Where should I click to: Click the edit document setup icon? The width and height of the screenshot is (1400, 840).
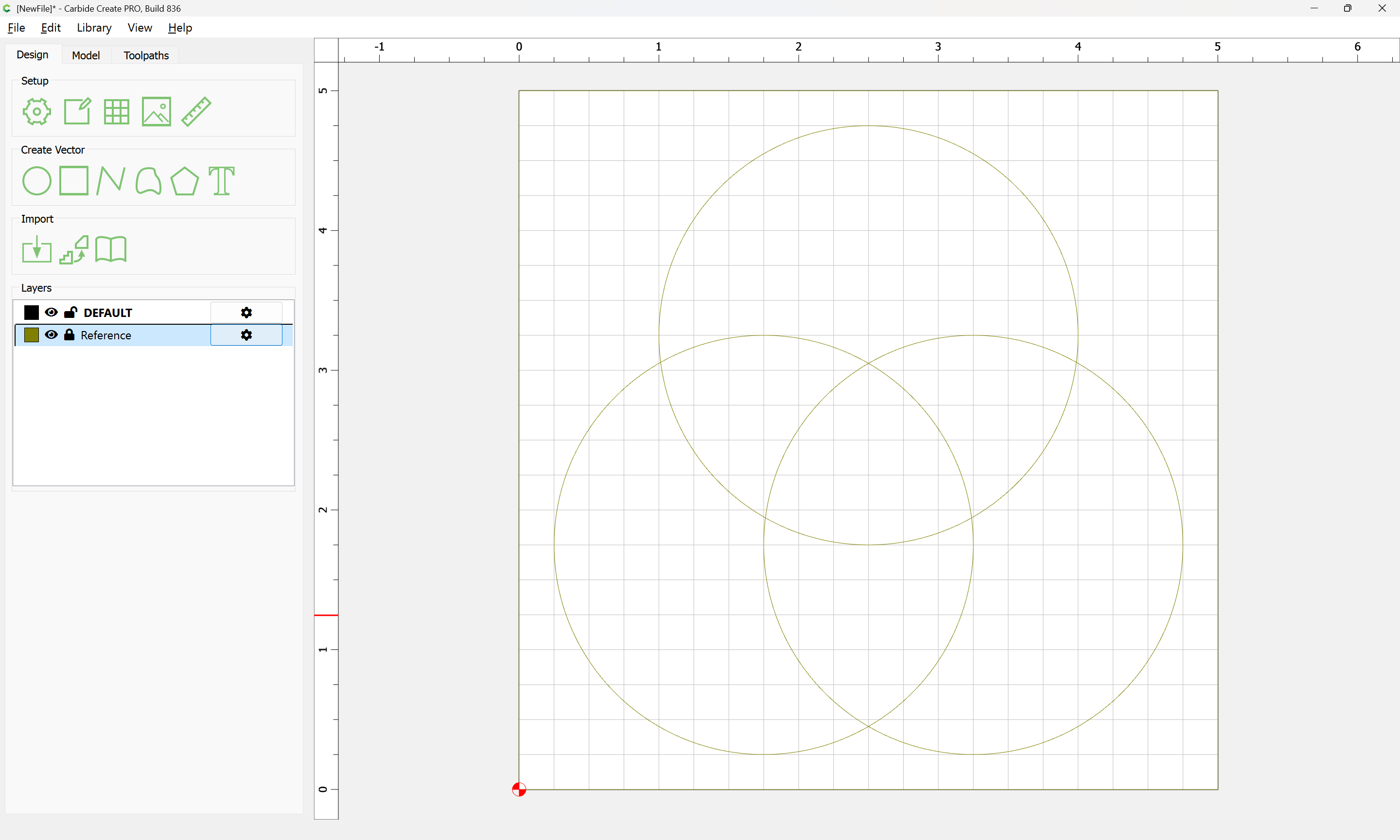coord(77,111)
